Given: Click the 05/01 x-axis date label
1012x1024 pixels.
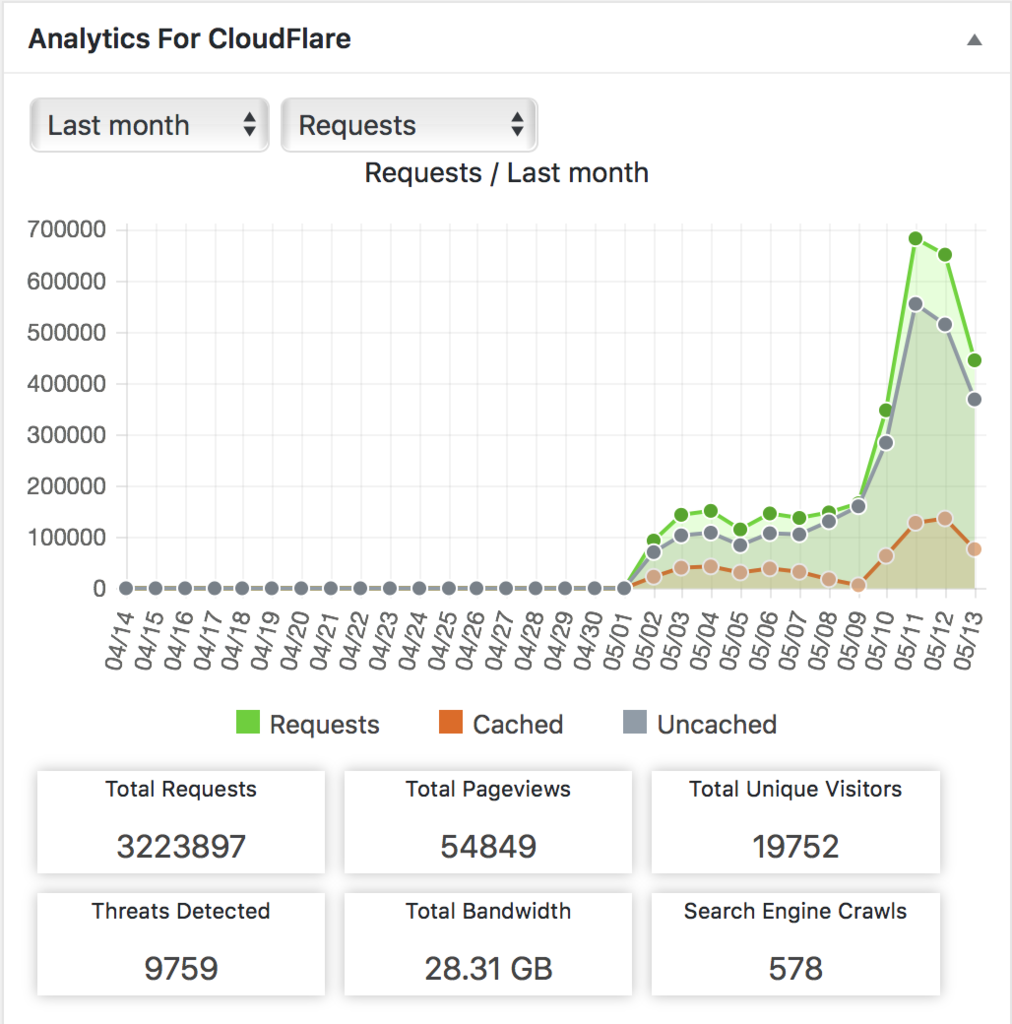Looking at the screenshot, I should point(618,641).
